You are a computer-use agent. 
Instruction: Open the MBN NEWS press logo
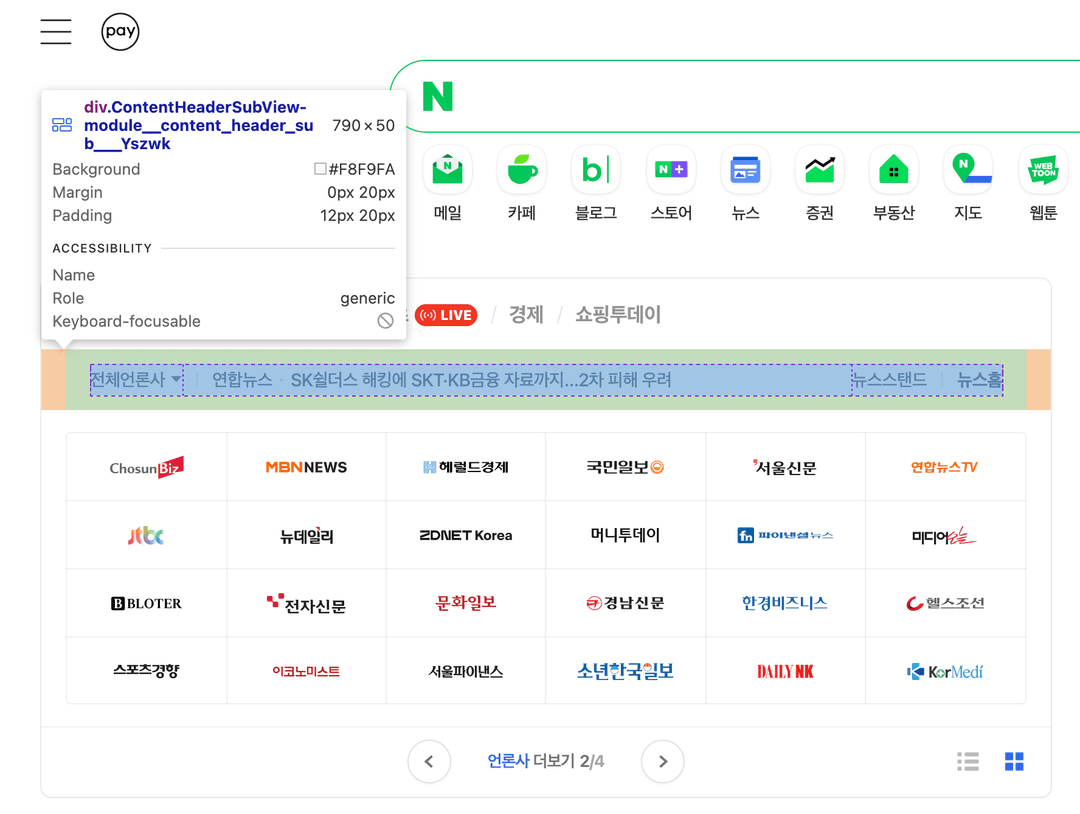click(x=307, y=467)
